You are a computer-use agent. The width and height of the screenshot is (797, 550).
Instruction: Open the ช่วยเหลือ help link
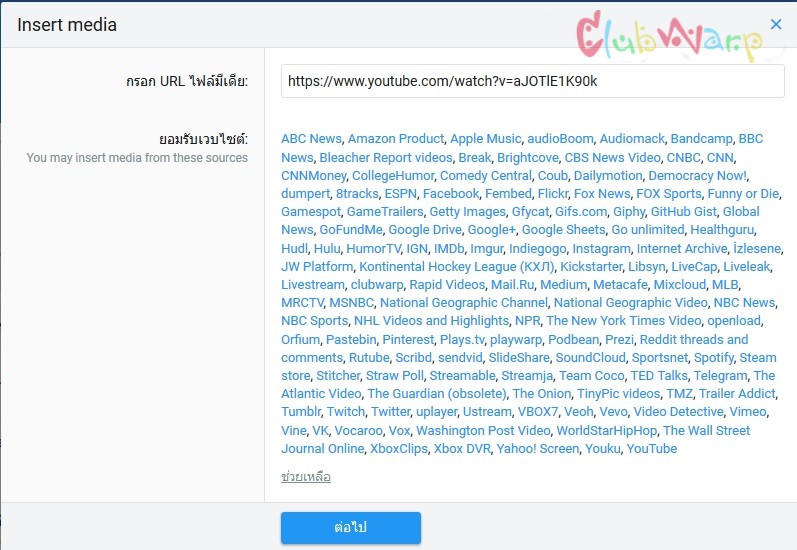(x=306, y=477)
